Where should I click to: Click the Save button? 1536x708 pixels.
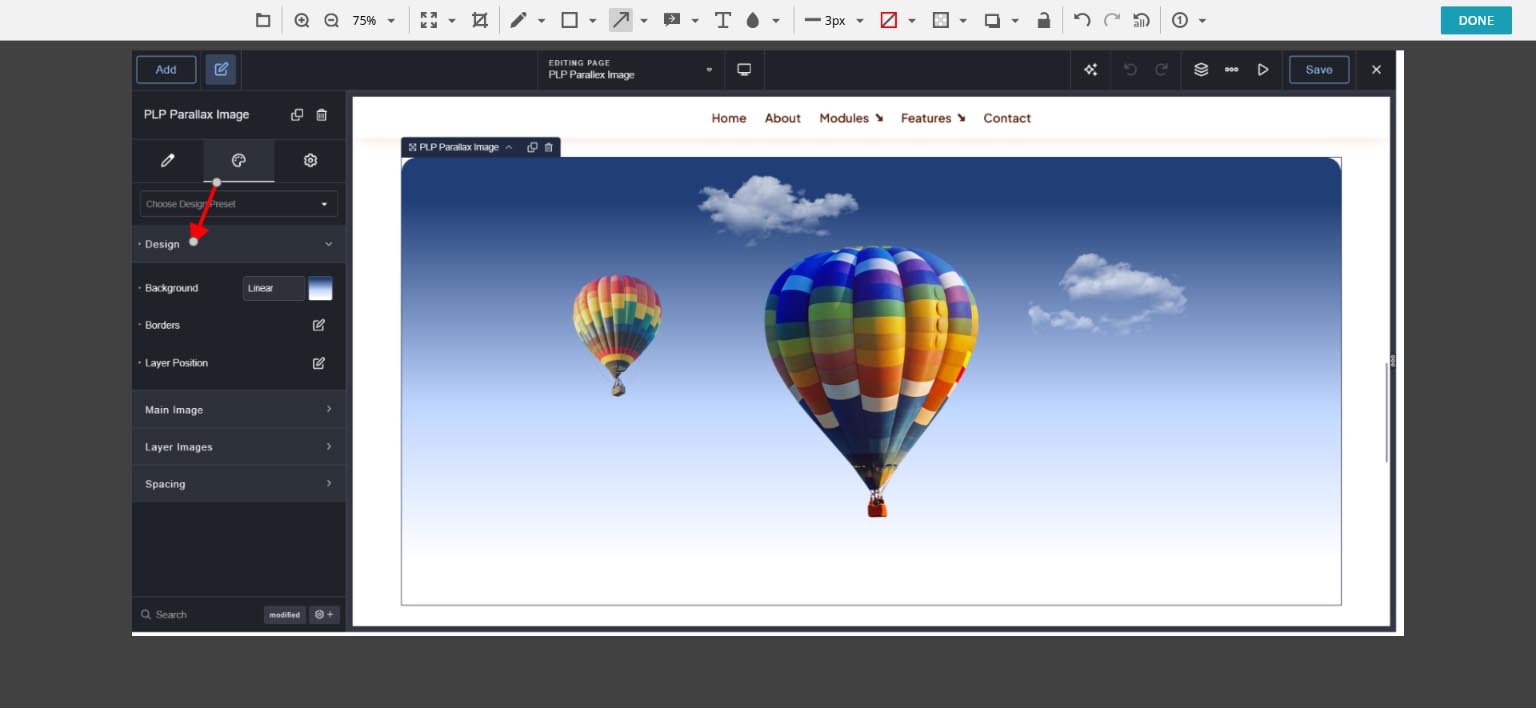pyautogui.click(x=1319, y=69)
